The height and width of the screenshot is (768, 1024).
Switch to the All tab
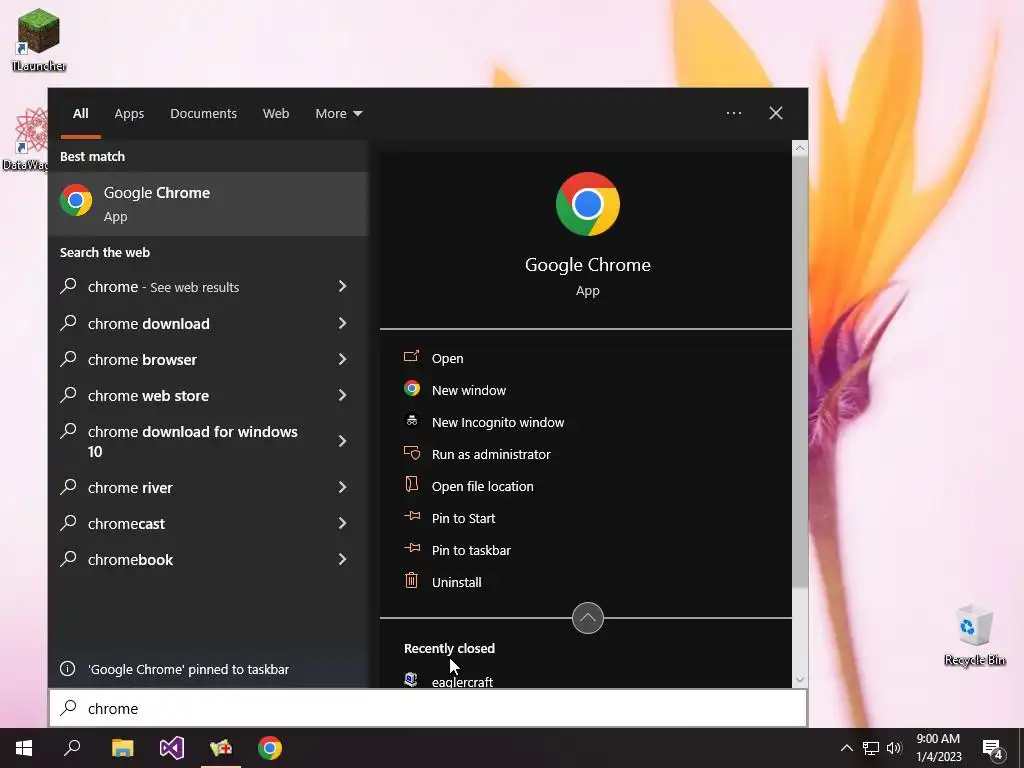[x=80, y=114]
